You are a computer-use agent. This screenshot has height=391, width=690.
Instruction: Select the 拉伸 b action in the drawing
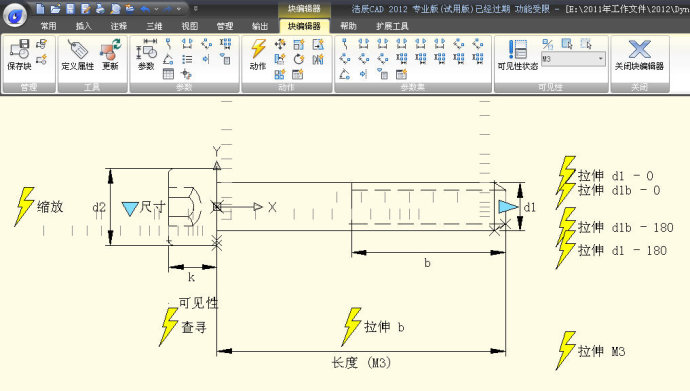click(373, 327)
